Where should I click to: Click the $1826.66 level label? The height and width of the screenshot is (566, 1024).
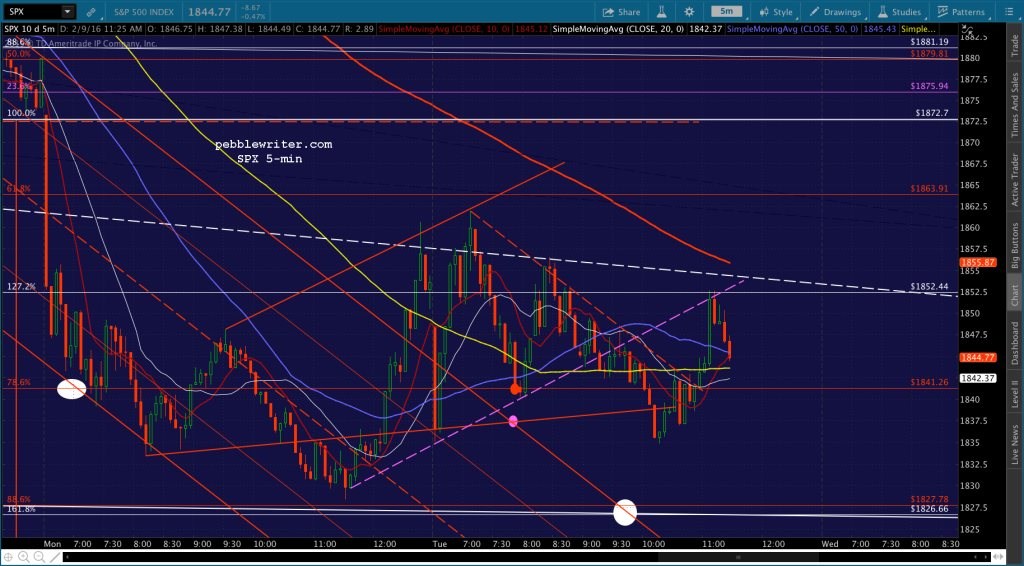pos(929,509)
